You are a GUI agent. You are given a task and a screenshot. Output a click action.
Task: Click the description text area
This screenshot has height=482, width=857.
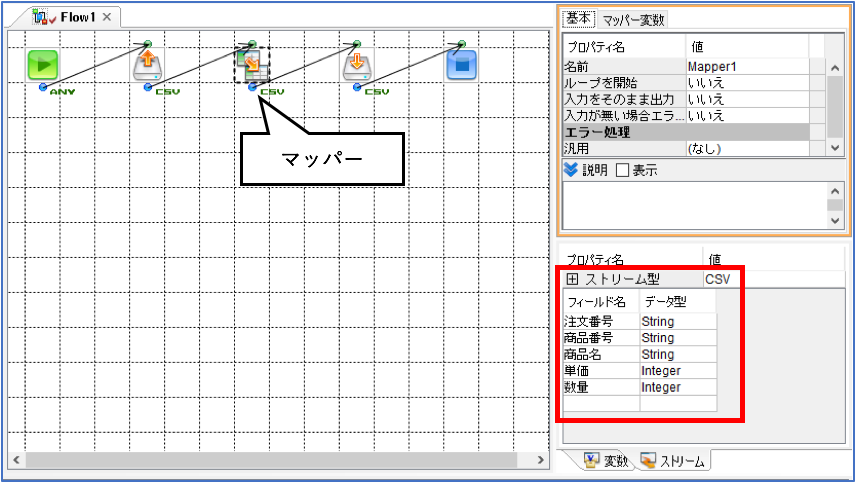695,205
